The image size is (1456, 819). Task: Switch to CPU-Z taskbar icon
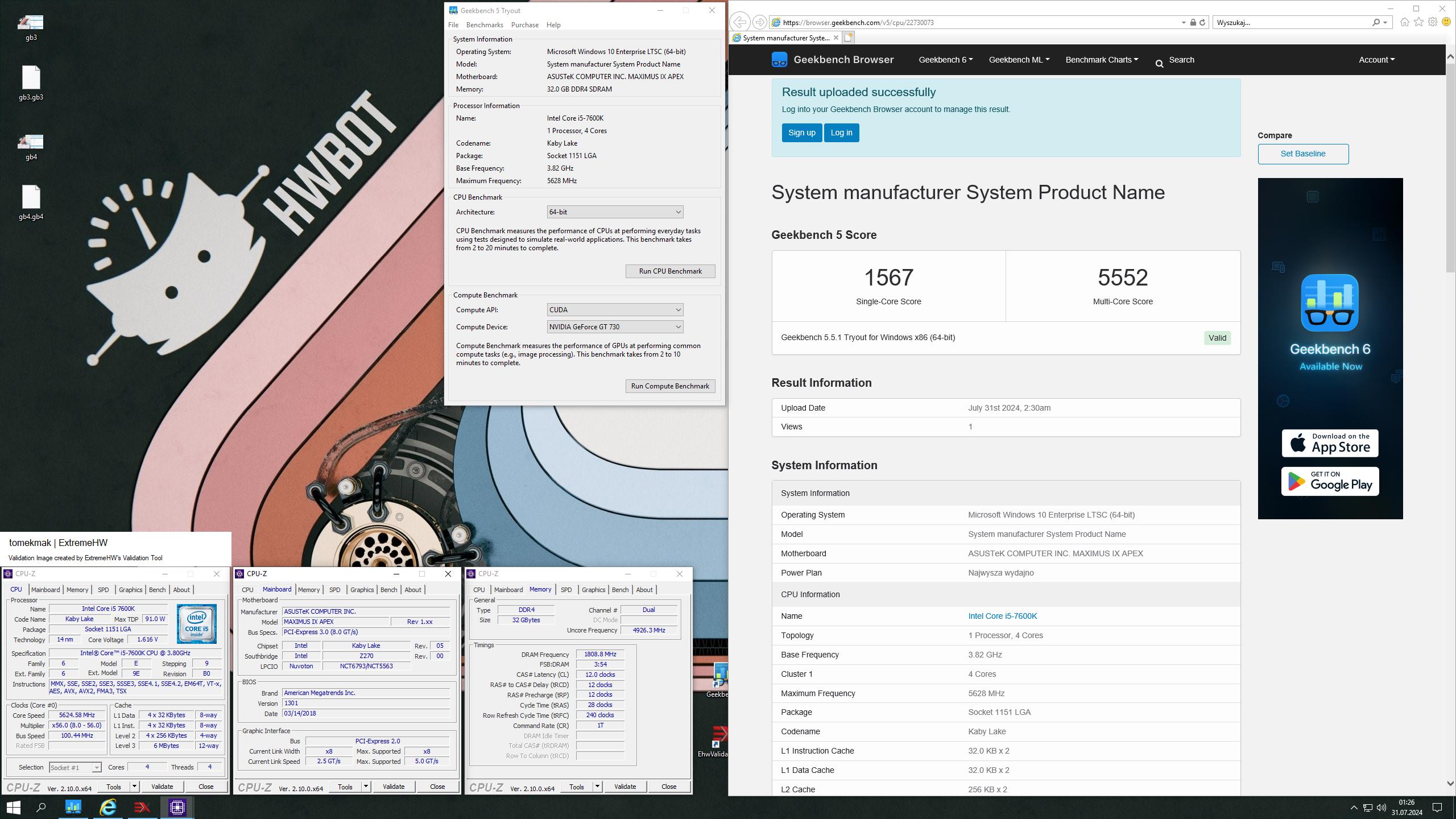177,807
